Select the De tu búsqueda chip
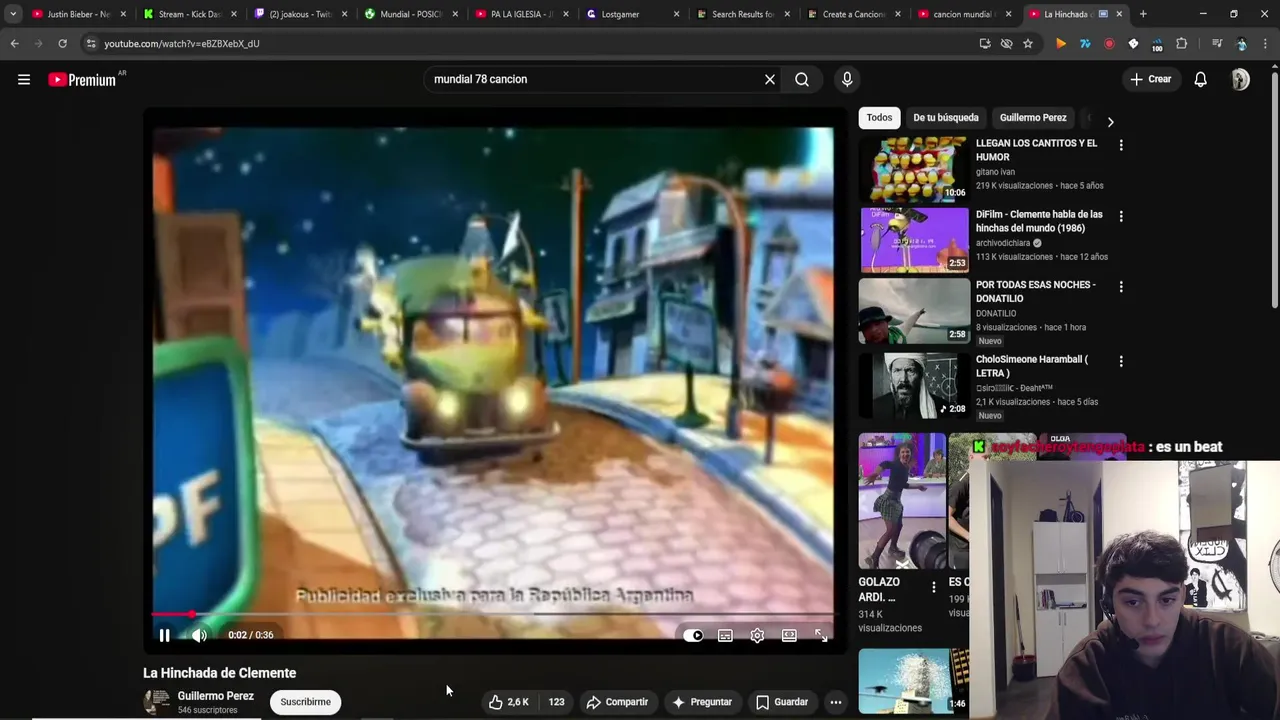Viewport: 1280px width, 720px height. (x=946, y=118)
